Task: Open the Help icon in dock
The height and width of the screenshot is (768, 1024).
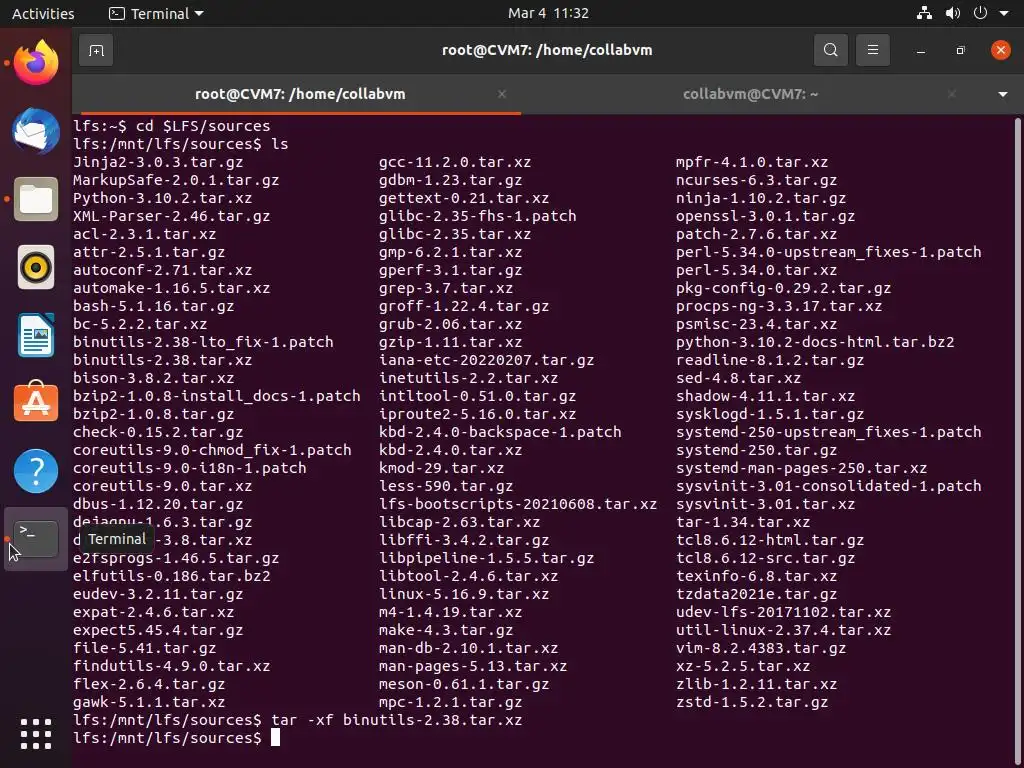Action: [36, 471]
